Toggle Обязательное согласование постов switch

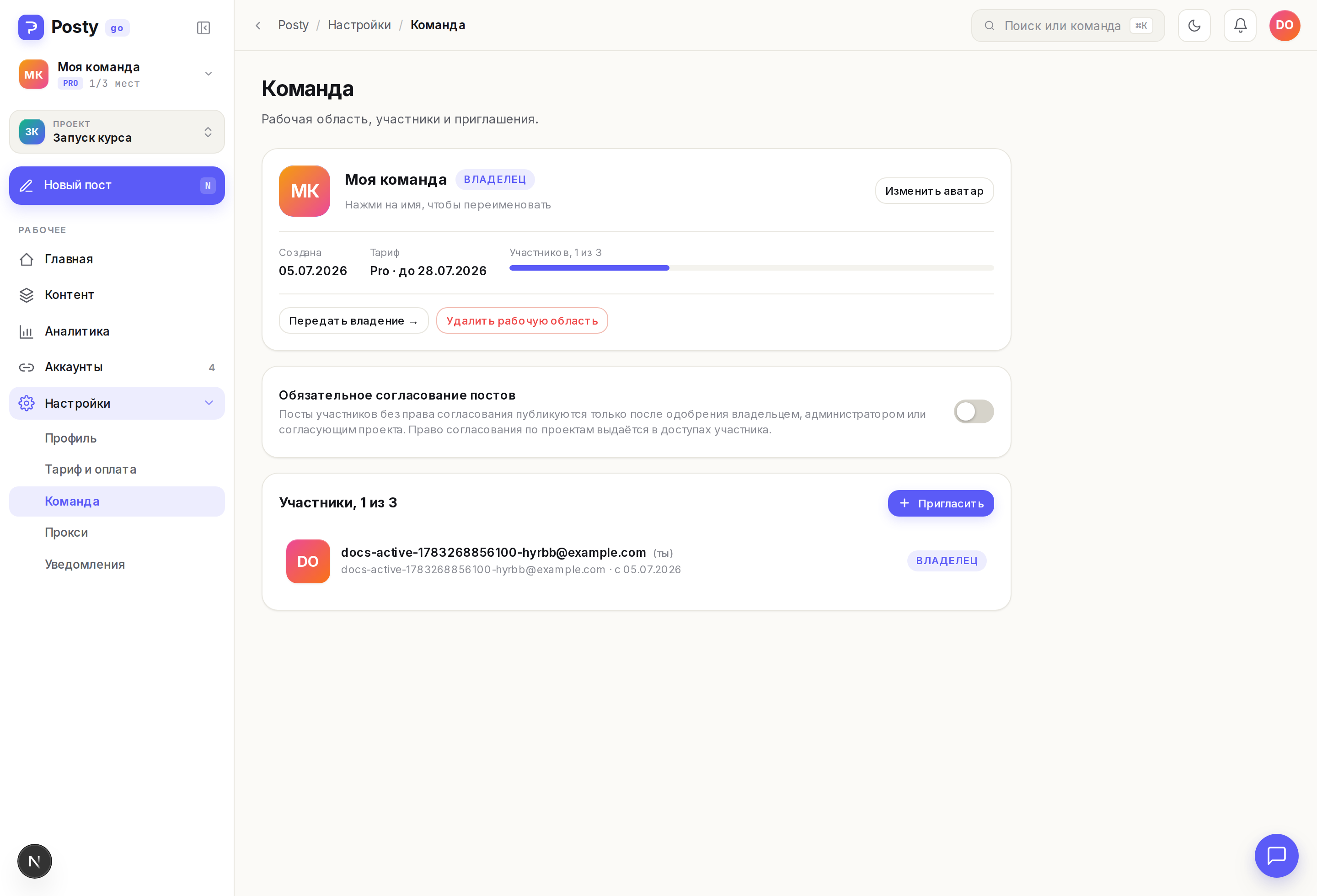pos(974,411)
